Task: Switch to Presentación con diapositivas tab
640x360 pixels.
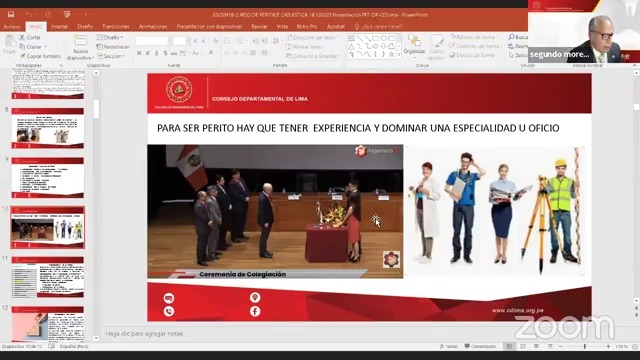Action: pyautogui.click(x=209, y=27)
